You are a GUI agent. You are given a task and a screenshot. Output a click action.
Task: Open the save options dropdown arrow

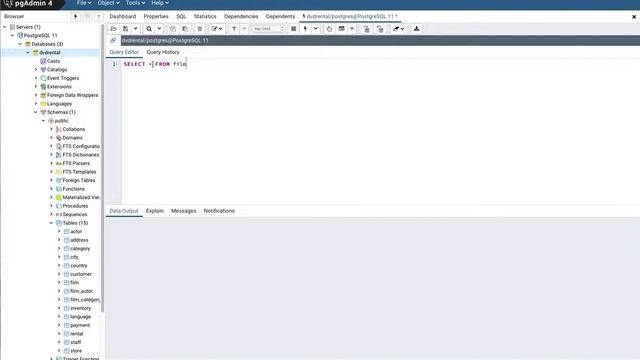click(x=136, y=29)
